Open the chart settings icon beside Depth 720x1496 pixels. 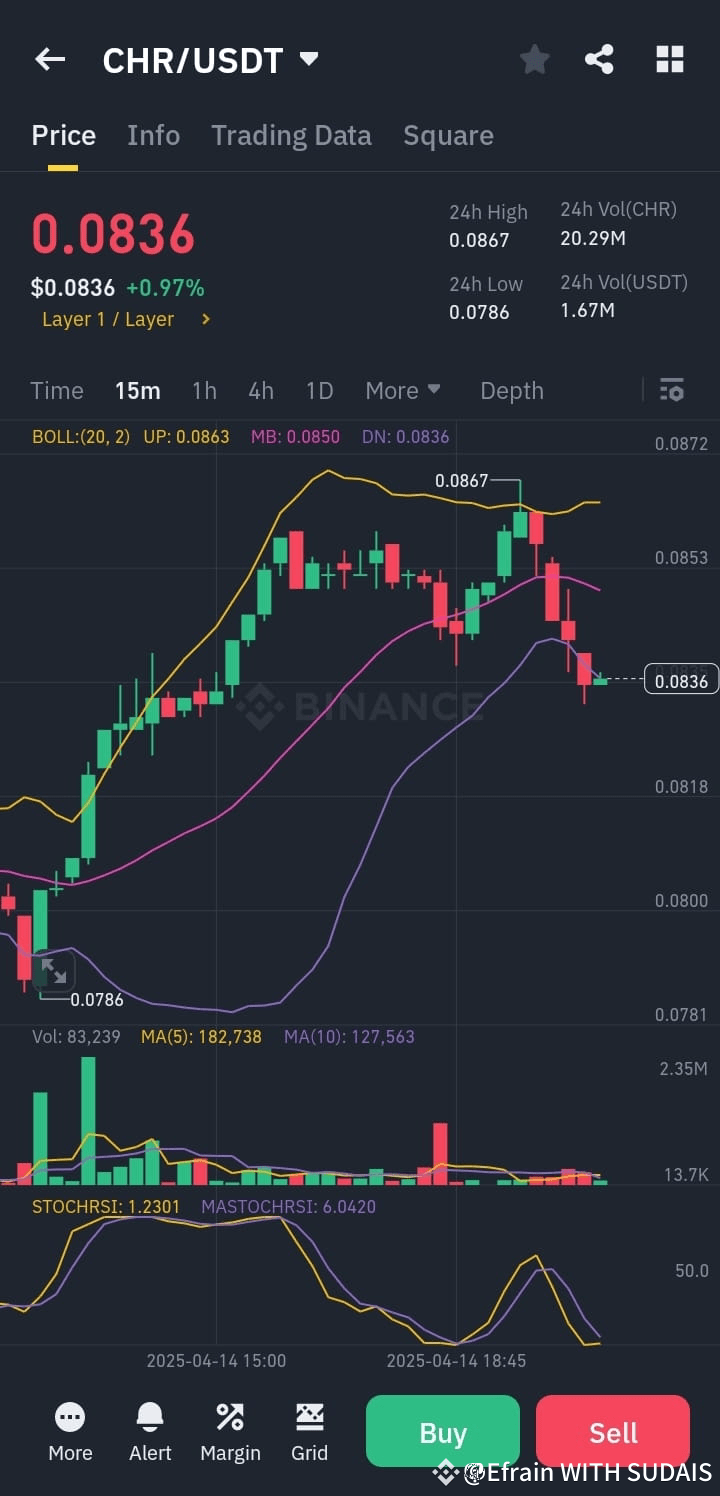pos(671,390)
